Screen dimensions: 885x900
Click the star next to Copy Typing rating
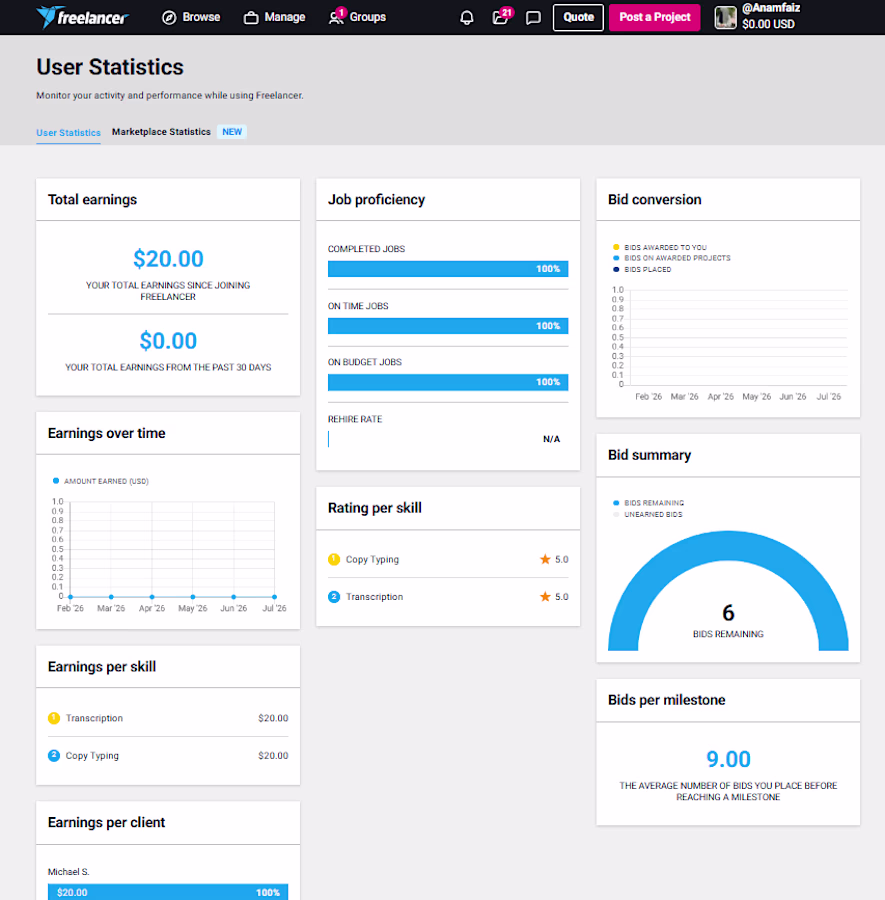pos(545,559)
